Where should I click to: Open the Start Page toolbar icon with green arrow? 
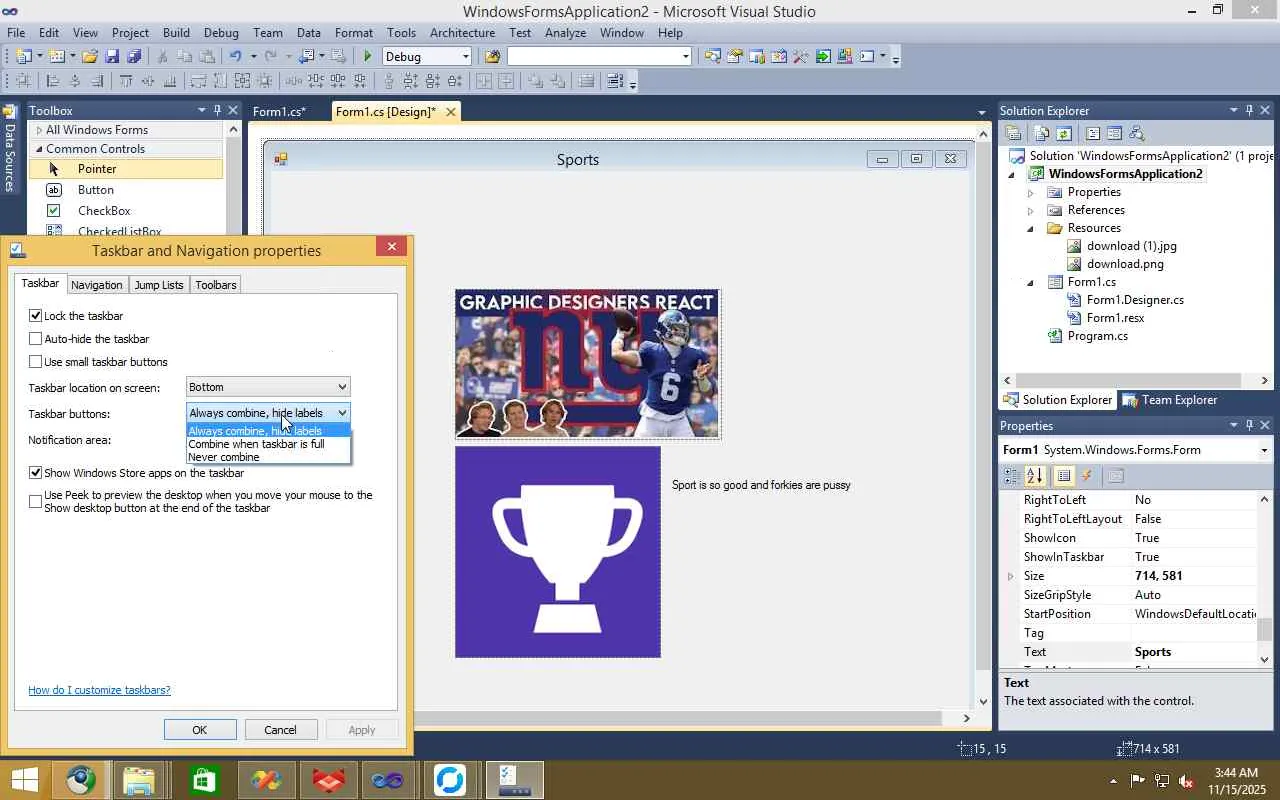[823, 57]
